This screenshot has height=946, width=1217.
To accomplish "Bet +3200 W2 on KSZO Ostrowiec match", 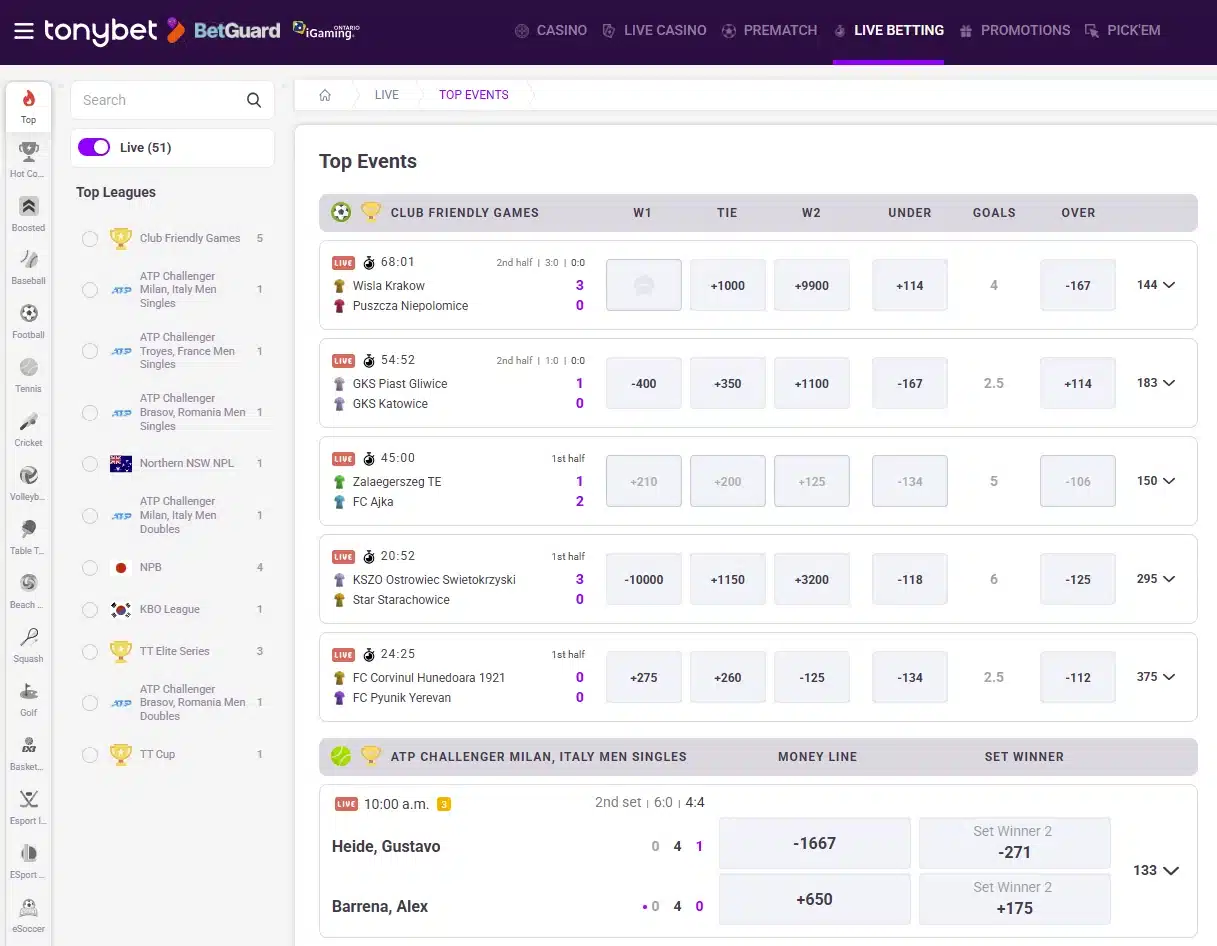I will pyautogui.click(x=812, y=579).
